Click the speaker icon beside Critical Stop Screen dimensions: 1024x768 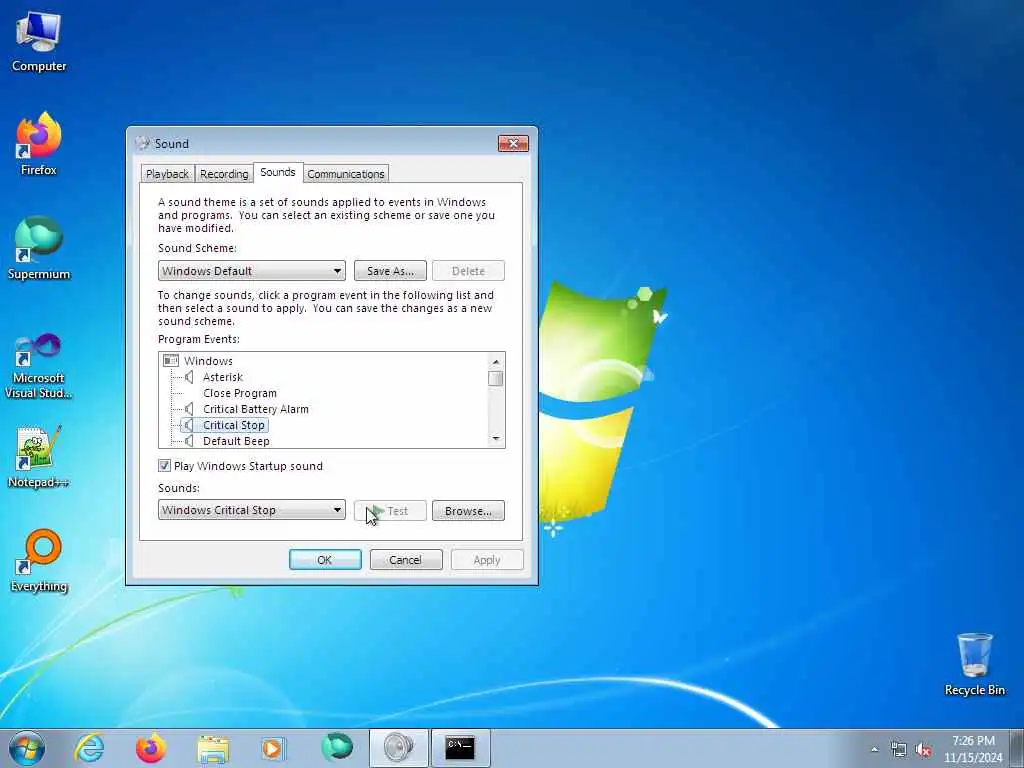[x=189, y=425]
